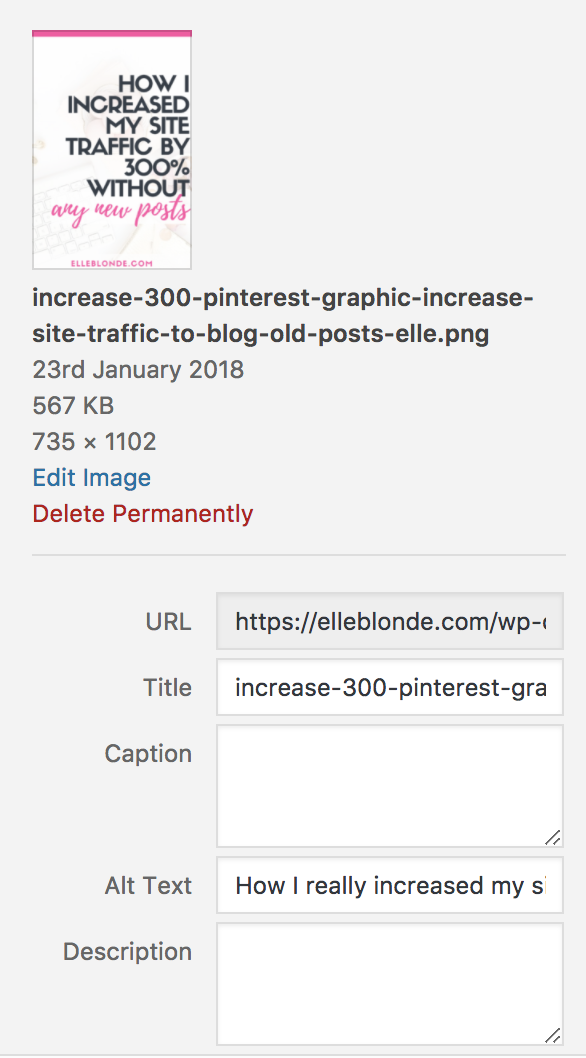This screenshot has height=1058, width=586.
Task: Click the 23rd January 2018 upload date
Action: point(138,370)
